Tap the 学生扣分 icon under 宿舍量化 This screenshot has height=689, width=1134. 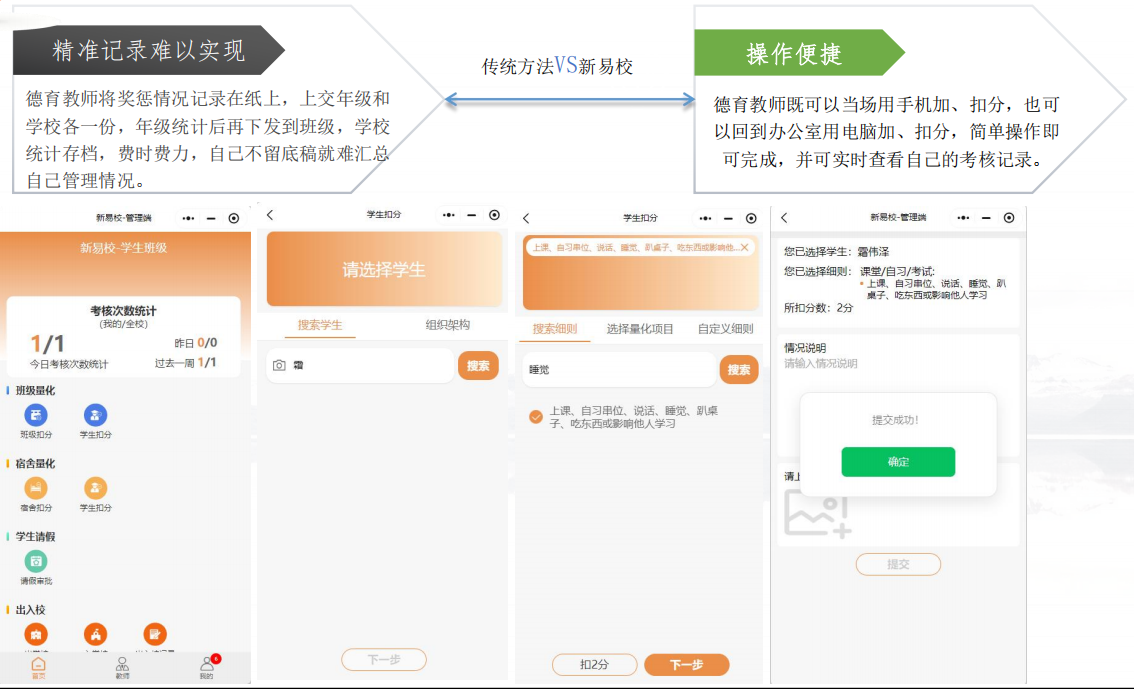pyautogui.click(x=95, y=488)
